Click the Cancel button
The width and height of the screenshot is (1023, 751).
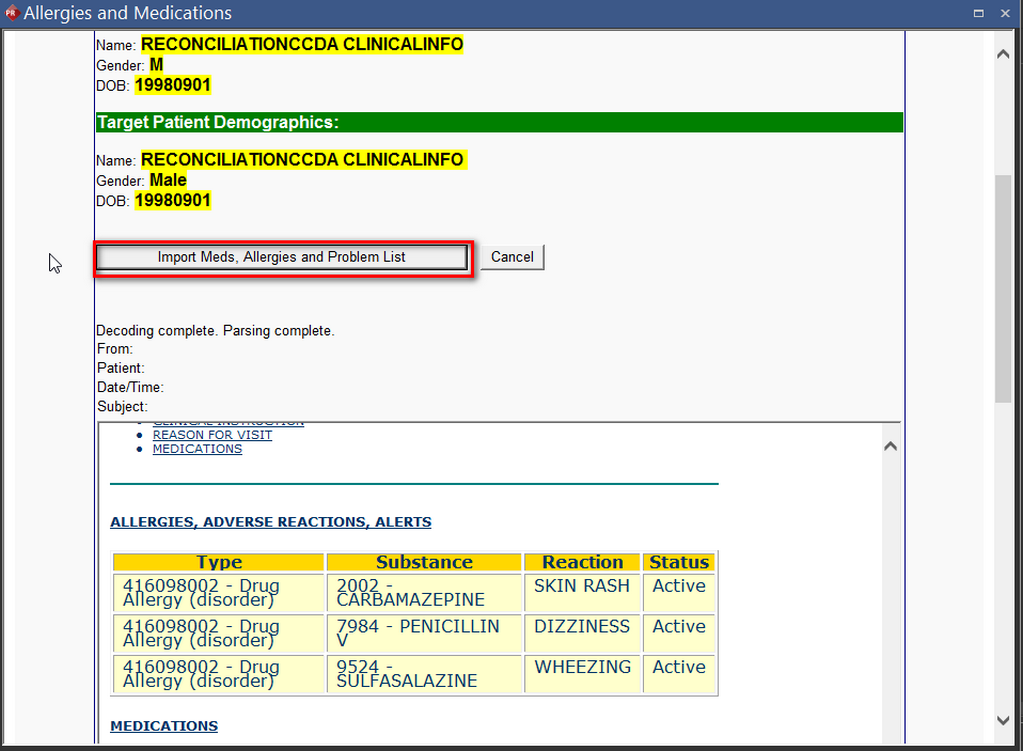(511, 257)
